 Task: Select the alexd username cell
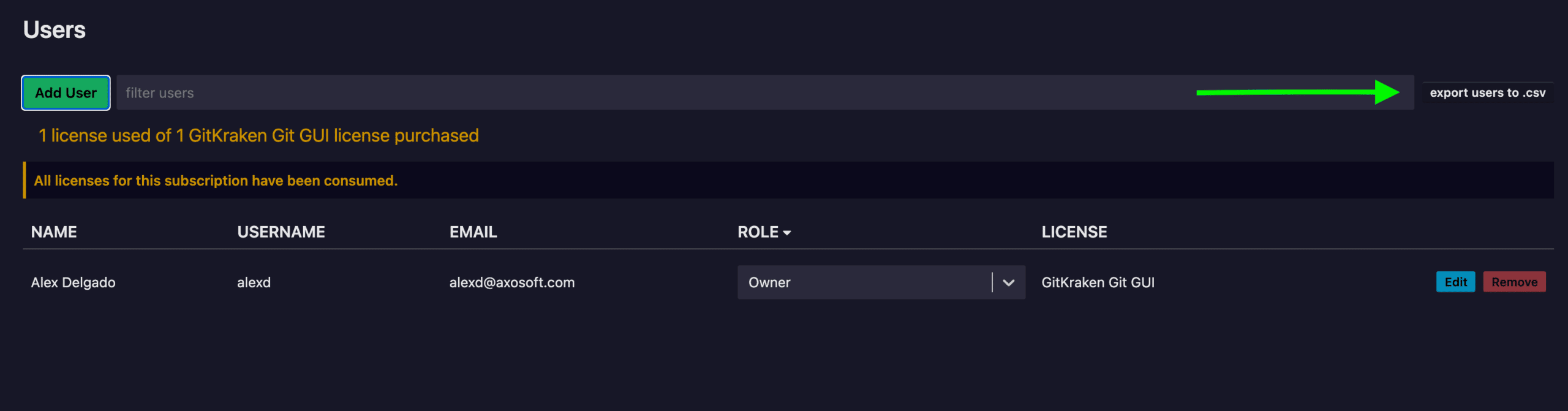coord(254,282)
